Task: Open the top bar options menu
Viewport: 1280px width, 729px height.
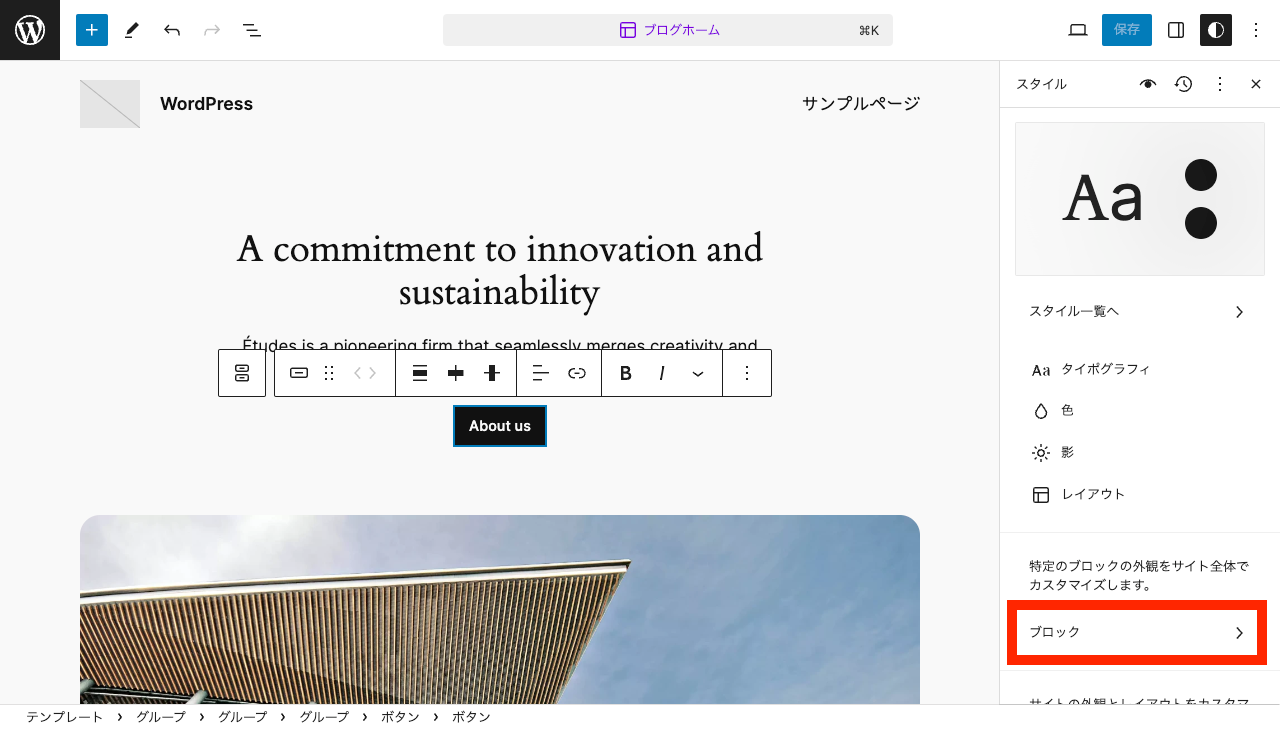Action: coord(1256,30)
